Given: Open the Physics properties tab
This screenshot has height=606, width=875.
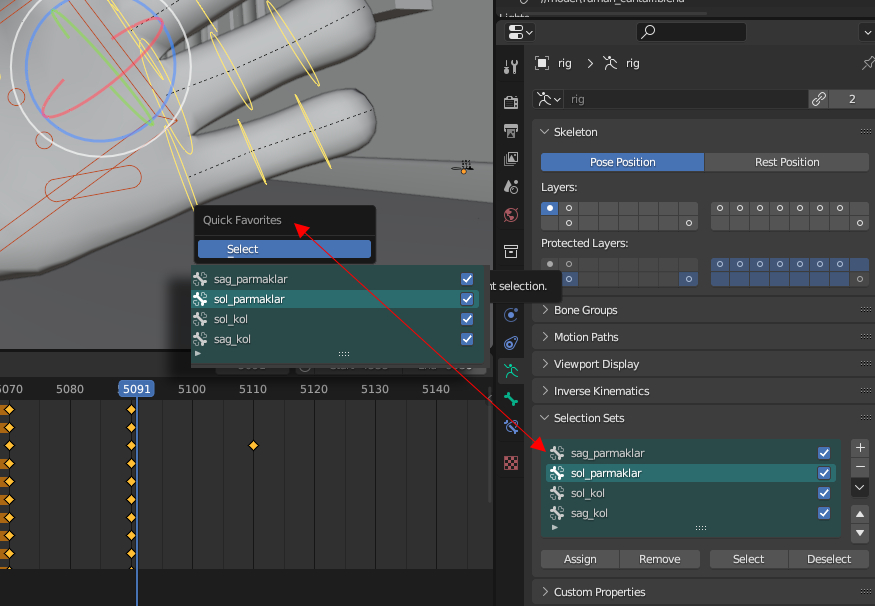Looking at the screenshot, I should (x=511, y=315).
